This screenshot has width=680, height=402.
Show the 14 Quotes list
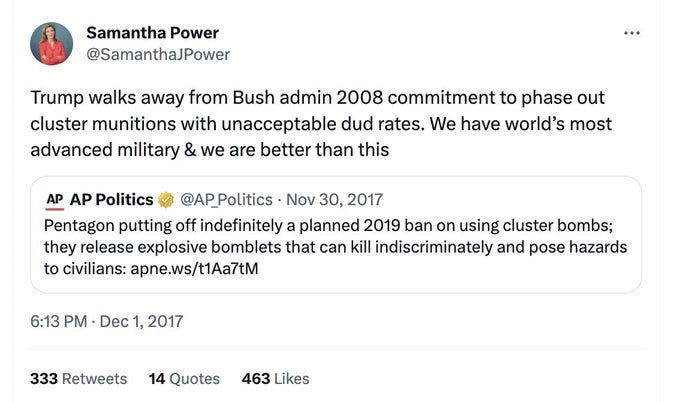184,378
